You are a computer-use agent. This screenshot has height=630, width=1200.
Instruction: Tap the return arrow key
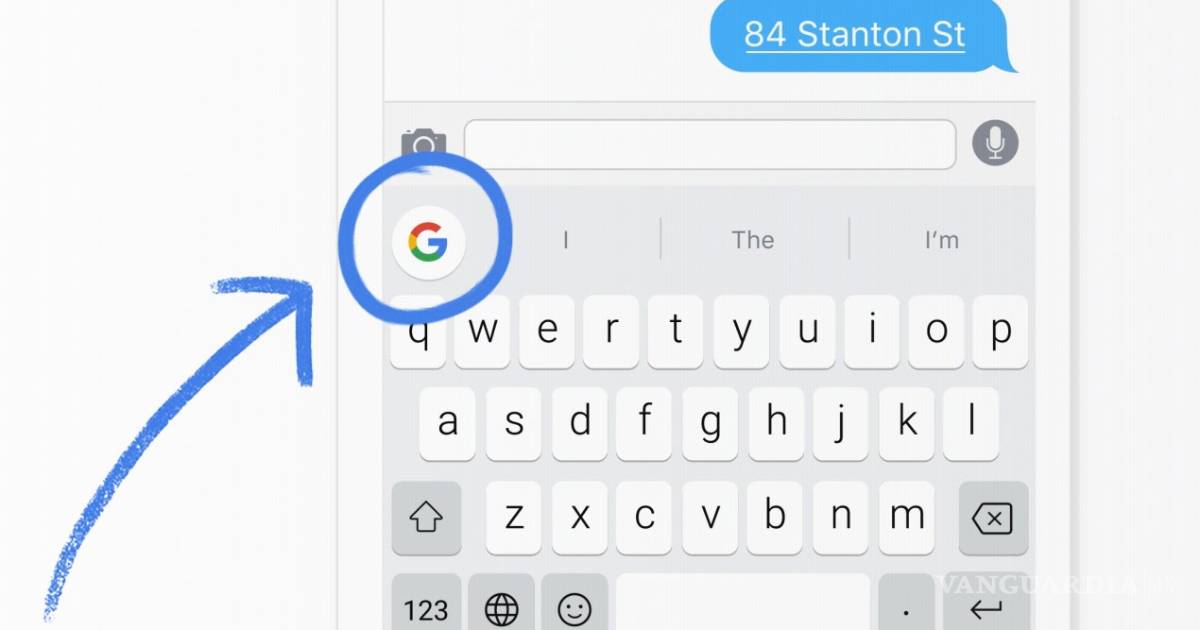pos(985,607)
